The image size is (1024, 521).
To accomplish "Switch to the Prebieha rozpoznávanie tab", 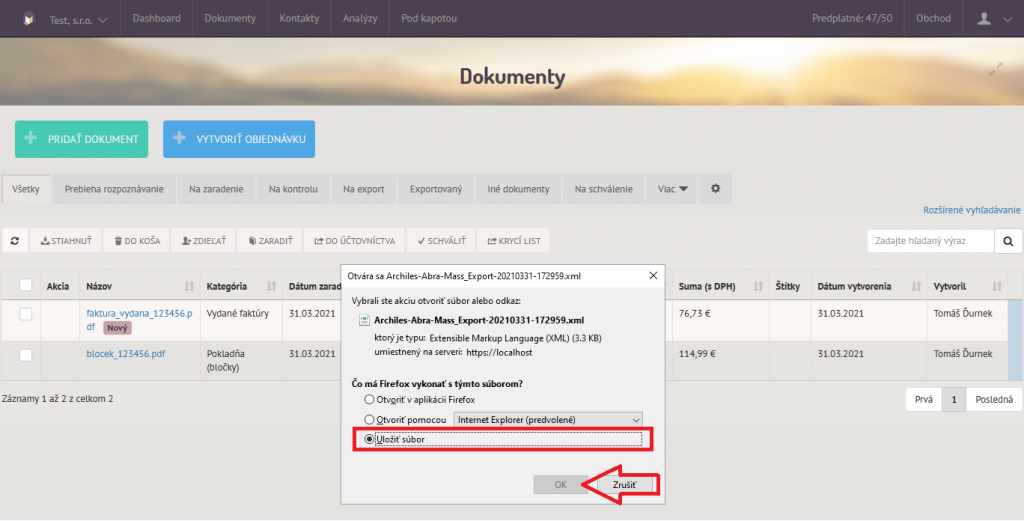I will click(114, 189).
